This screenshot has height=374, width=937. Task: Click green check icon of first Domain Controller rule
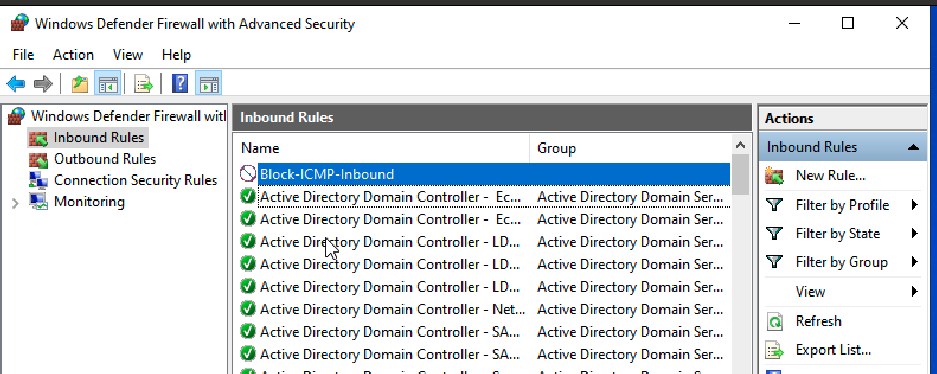click(247, 197)
